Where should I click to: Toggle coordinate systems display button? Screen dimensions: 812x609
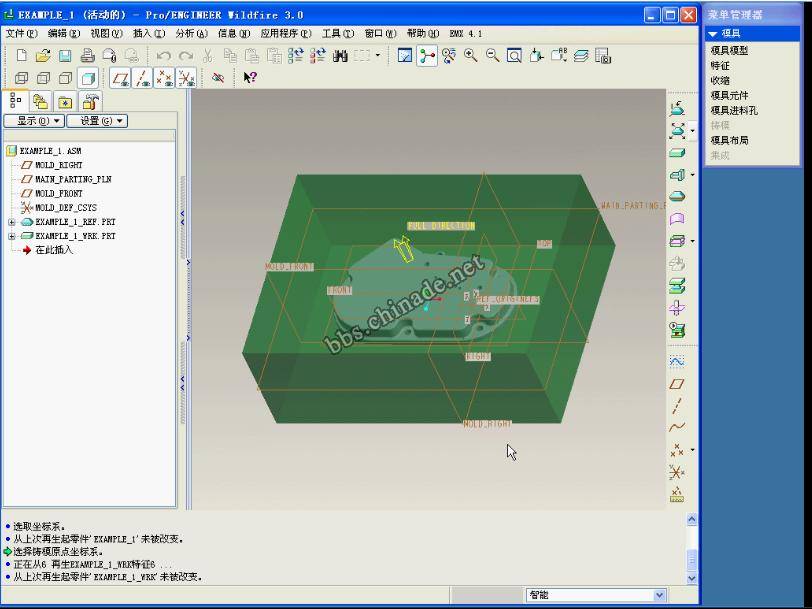(187, 78)
